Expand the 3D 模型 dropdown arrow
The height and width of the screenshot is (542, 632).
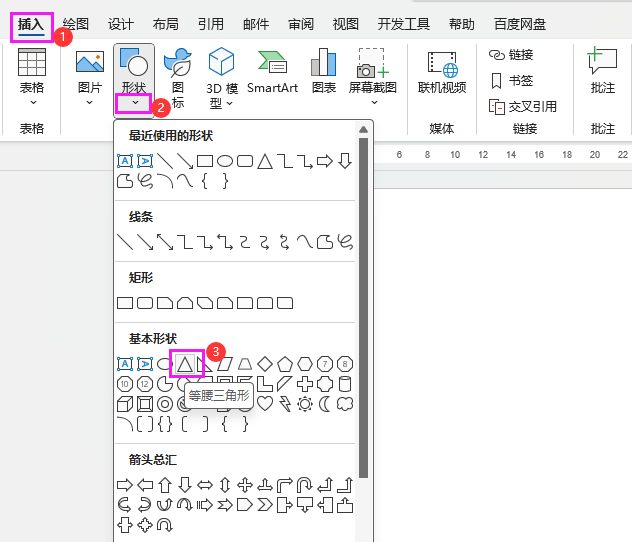(x=230, y=104)
